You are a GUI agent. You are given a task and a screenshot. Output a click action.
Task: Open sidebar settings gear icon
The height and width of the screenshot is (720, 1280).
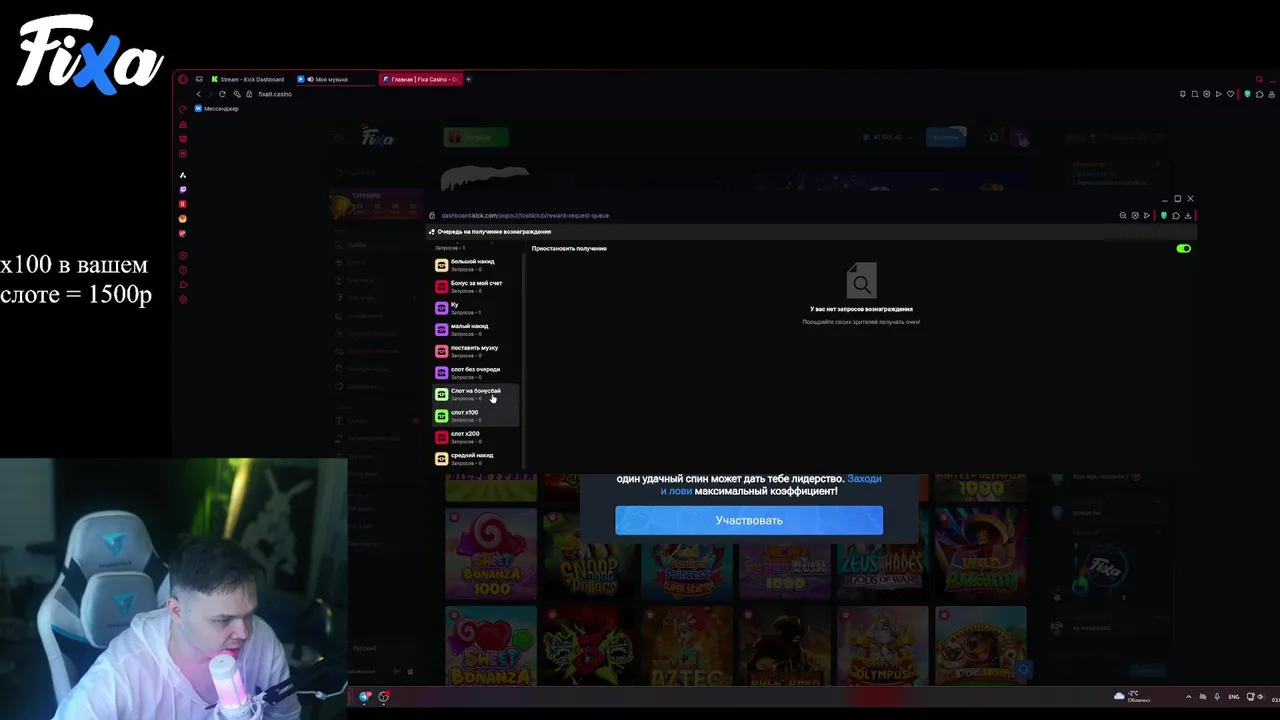[x=183, y=299]
